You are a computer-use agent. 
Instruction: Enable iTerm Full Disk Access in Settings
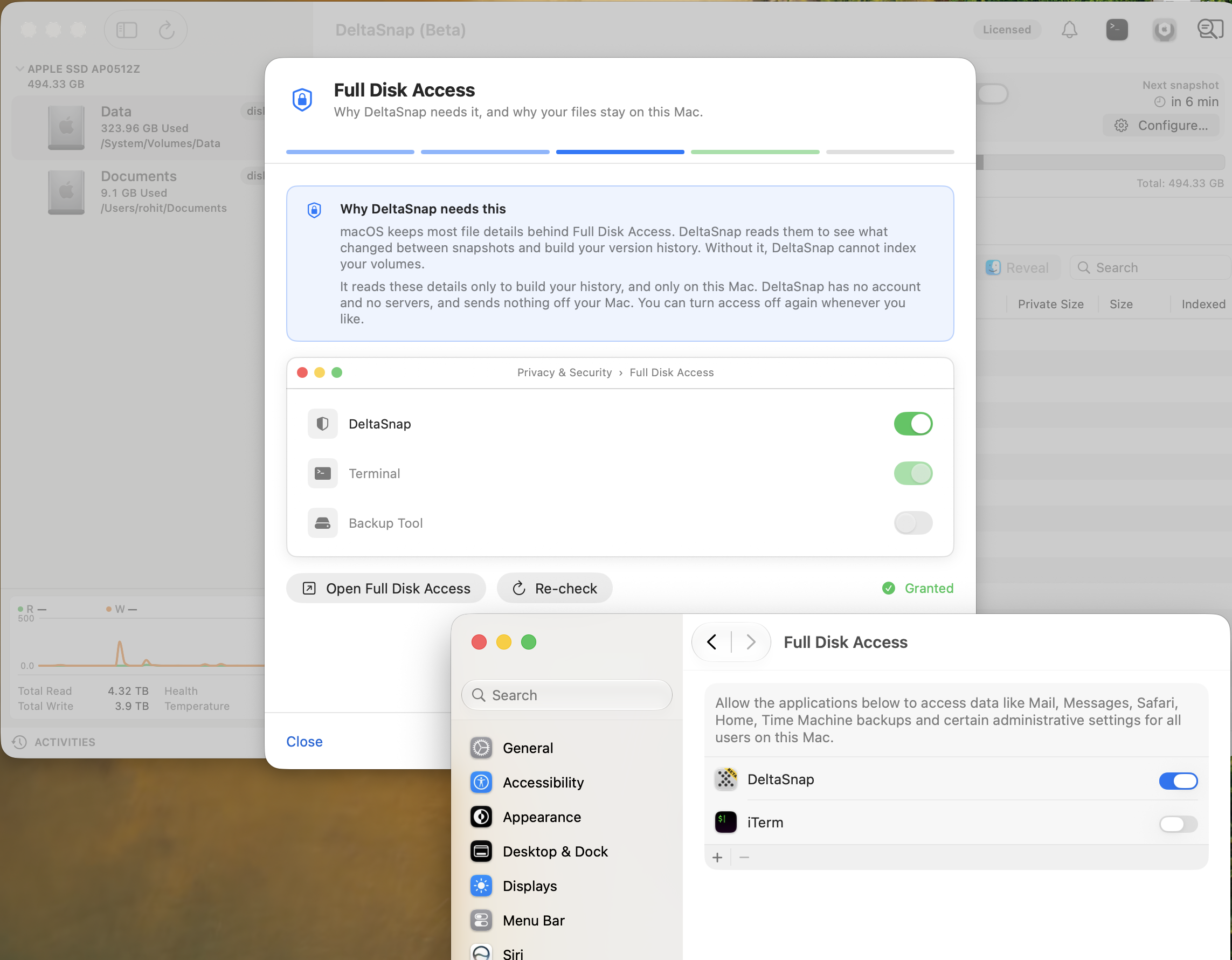point(1178,824)
